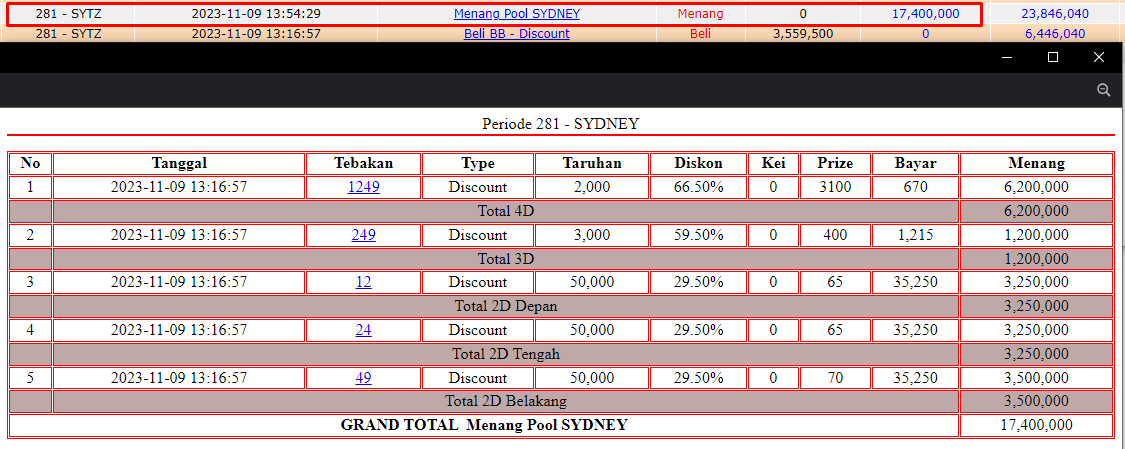Click the Kei column header

click(x=773, y=164)
